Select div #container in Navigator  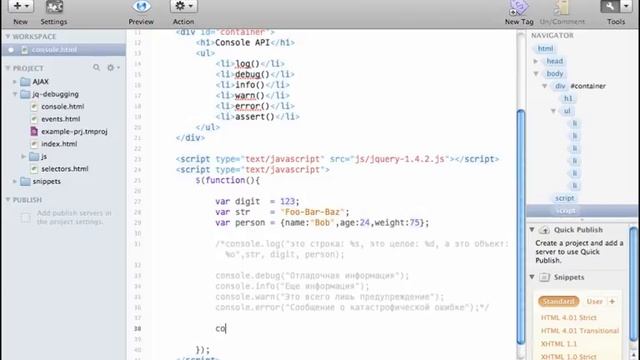580,86
